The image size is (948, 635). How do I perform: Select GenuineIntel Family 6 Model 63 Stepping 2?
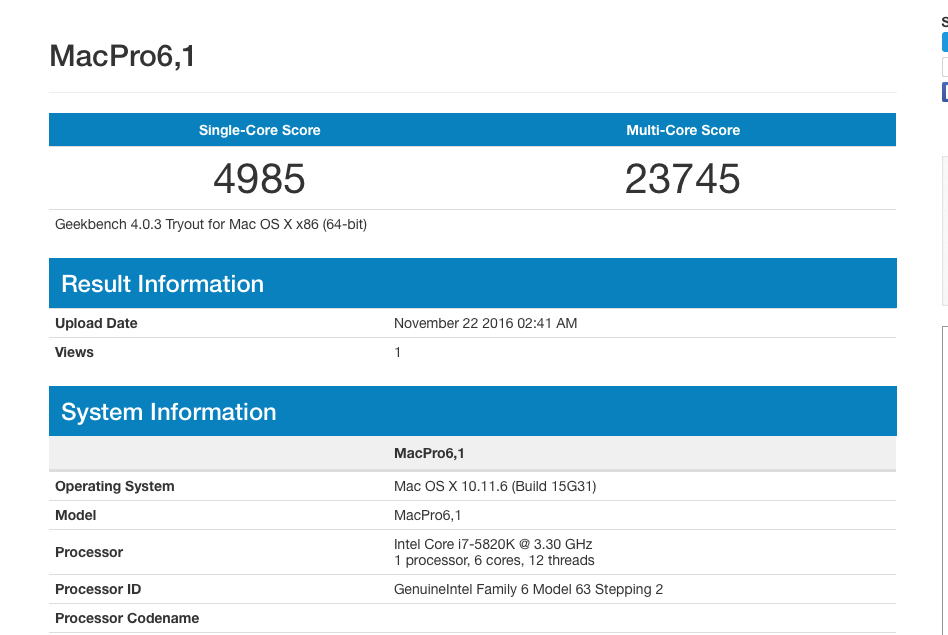[x=528, y=589]
